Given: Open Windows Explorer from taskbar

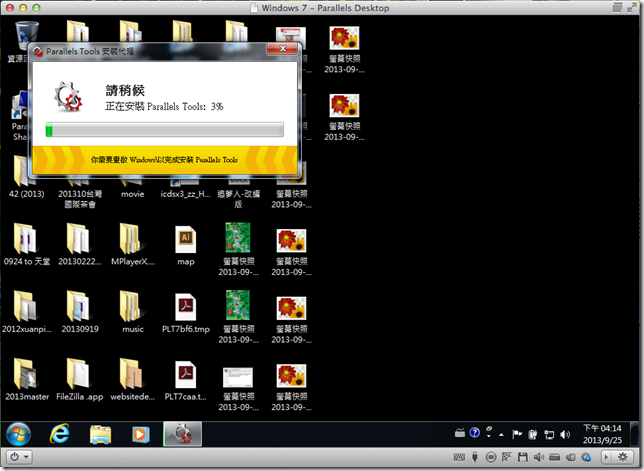Looking at the screenshot, I should coord(101,434).
